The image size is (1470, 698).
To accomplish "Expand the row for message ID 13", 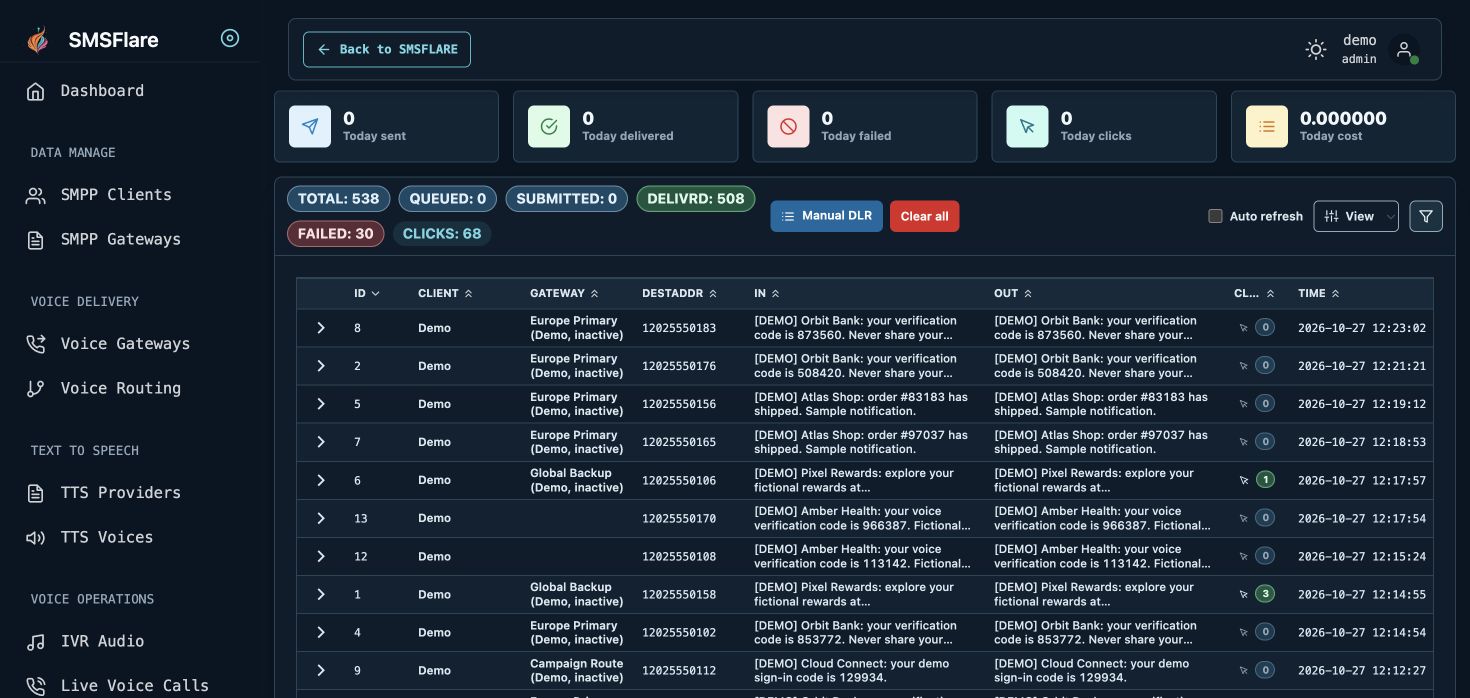I will pos(321,518).
